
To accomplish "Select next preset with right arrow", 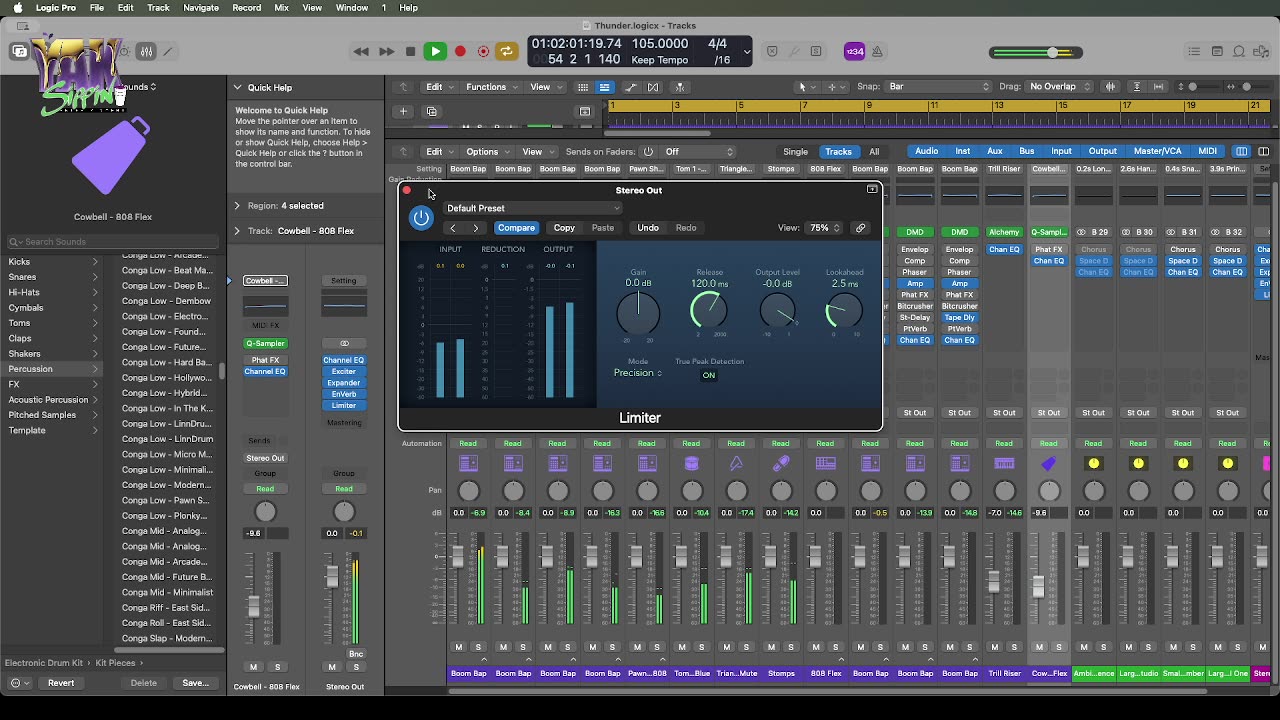I will [x=476, y=228].
